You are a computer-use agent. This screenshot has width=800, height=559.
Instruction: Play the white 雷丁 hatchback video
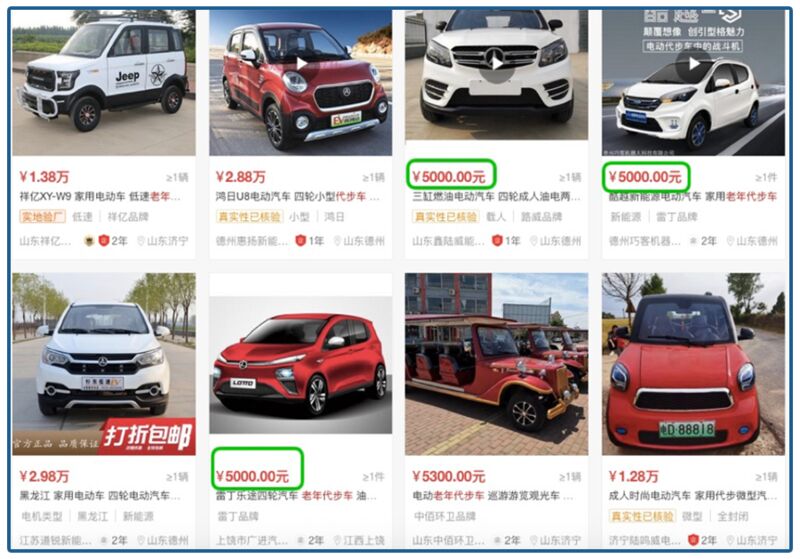pyautogui.click(x=693, y=64)
